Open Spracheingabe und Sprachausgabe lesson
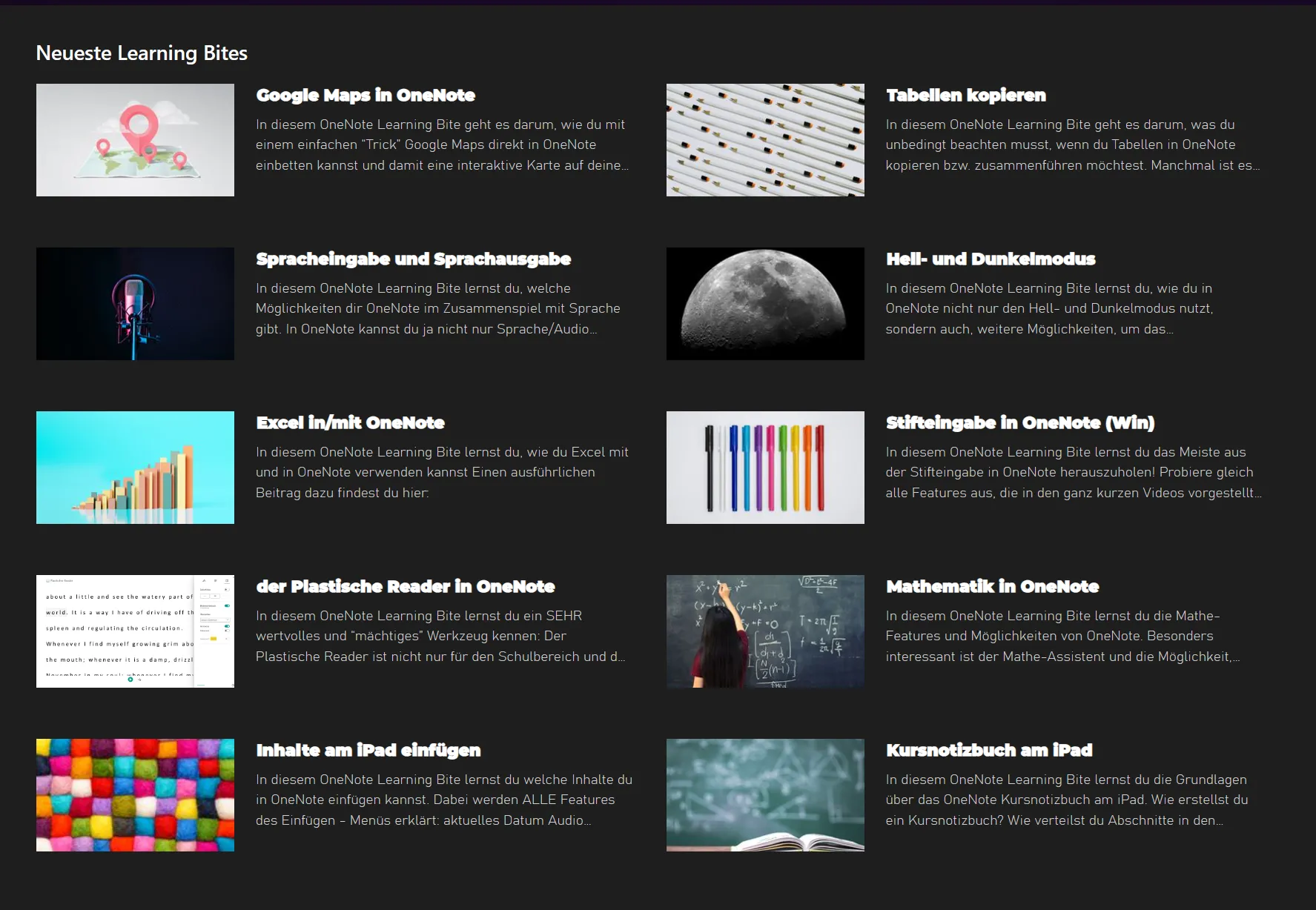 point(413,259)
